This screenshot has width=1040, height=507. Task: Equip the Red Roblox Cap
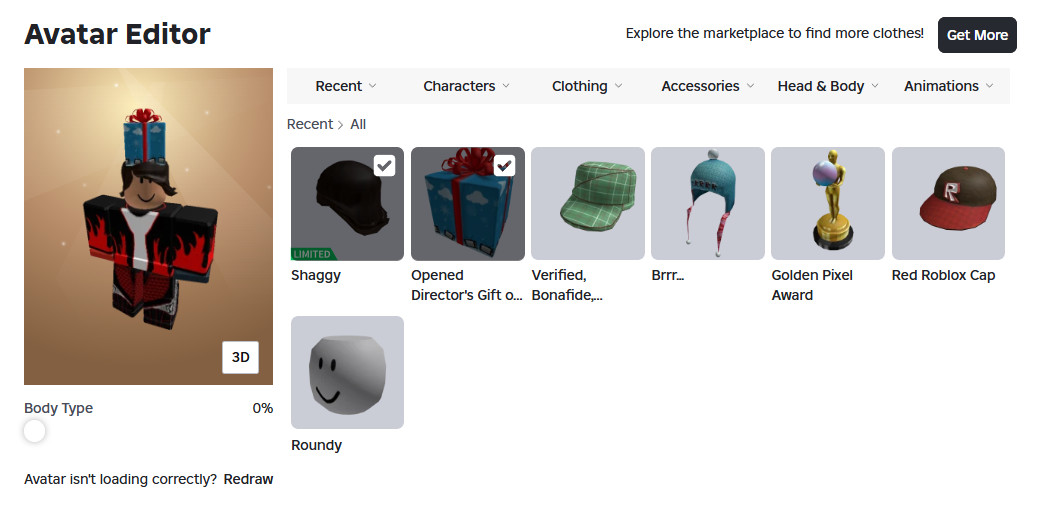tap(948, 203)
